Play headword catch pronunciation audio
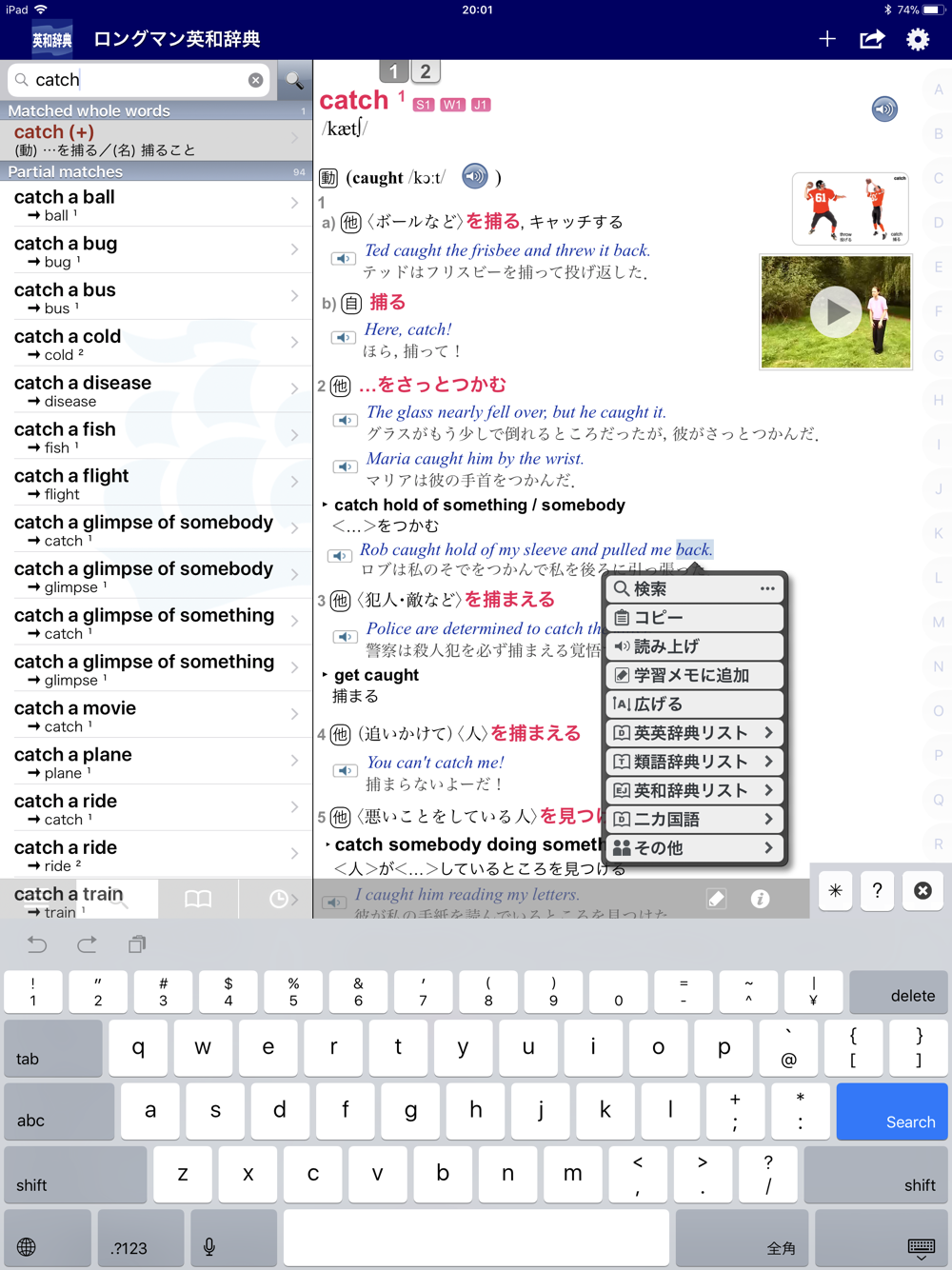The height and width of the screenshot is (1270, 952). 884,109
